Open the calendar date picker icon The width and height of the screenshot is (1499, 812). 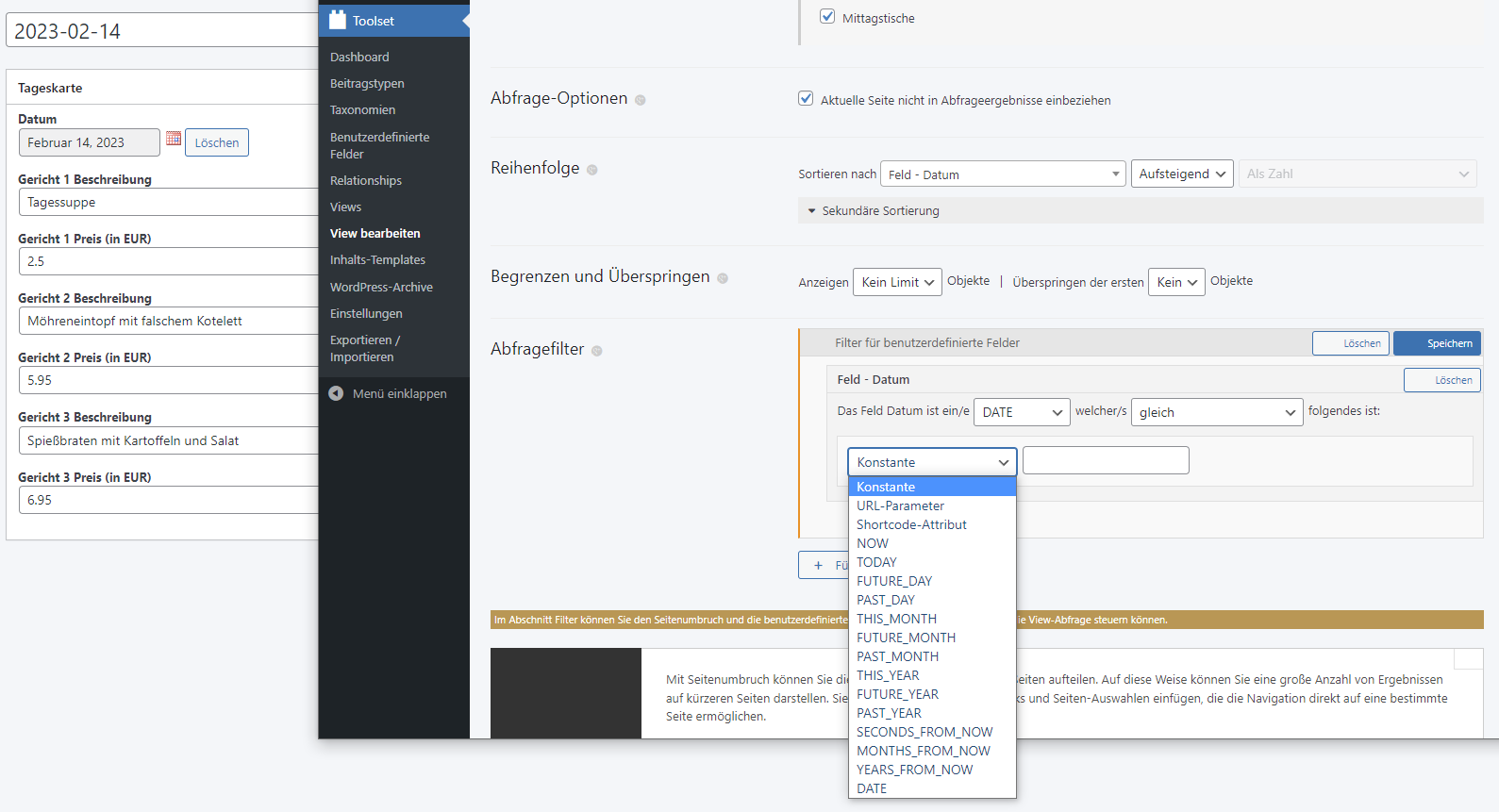point(174,139)
